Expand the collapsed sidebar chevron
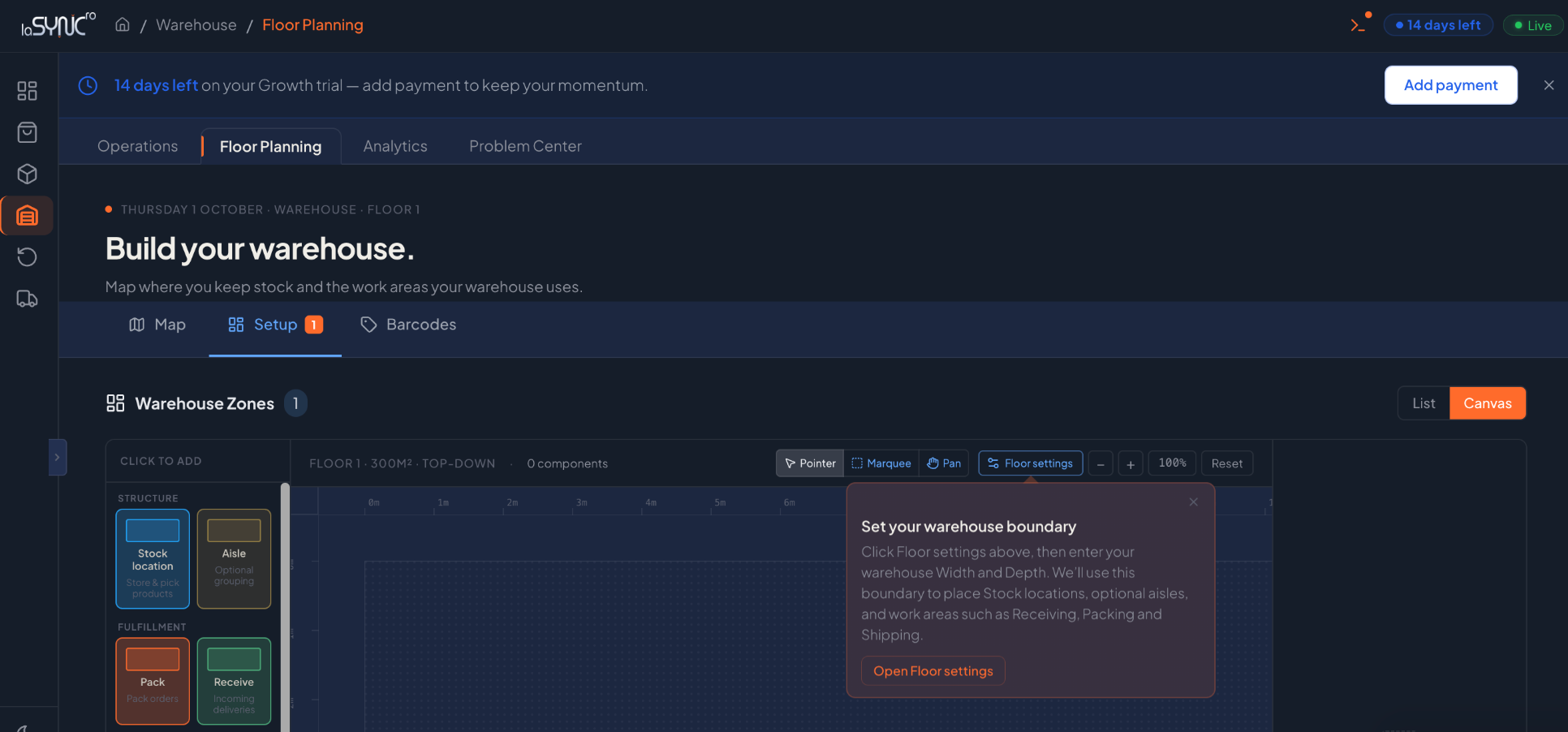 tap(57, 457)
